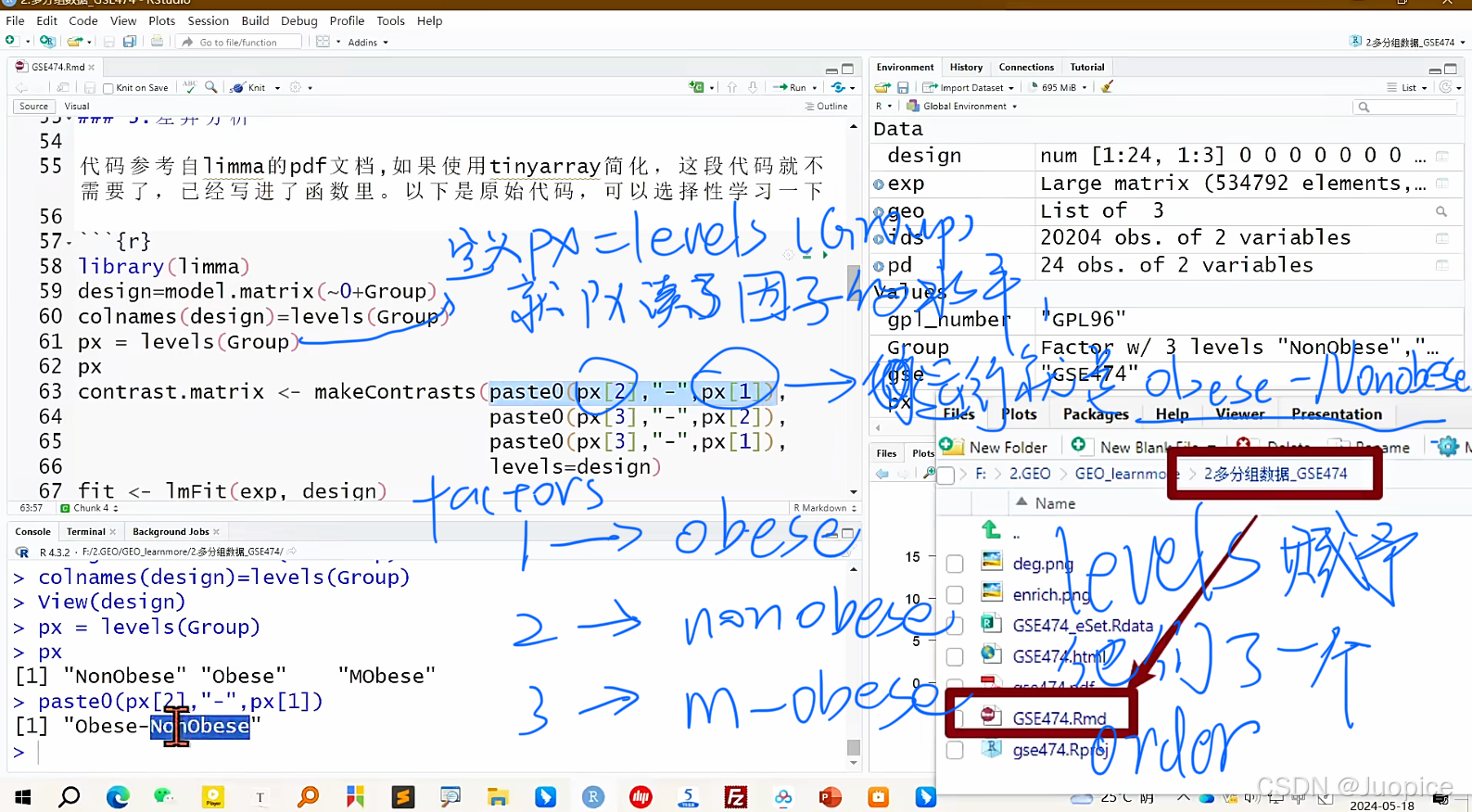
Task: Click the editor document options gear icon
Action: tap(296, 87)
